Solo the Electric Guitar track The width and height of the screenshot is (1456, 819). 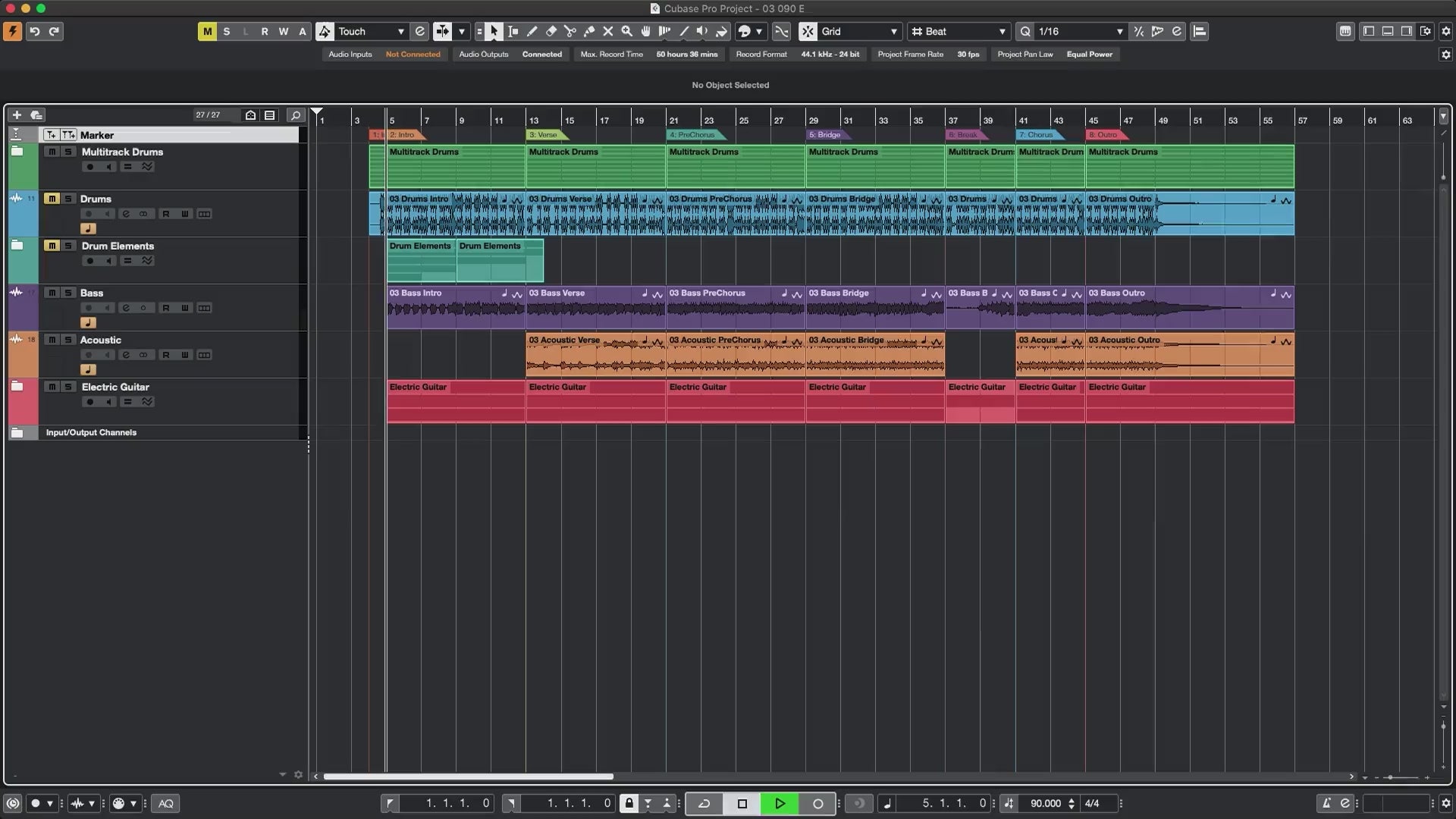[x=68, y=387]
